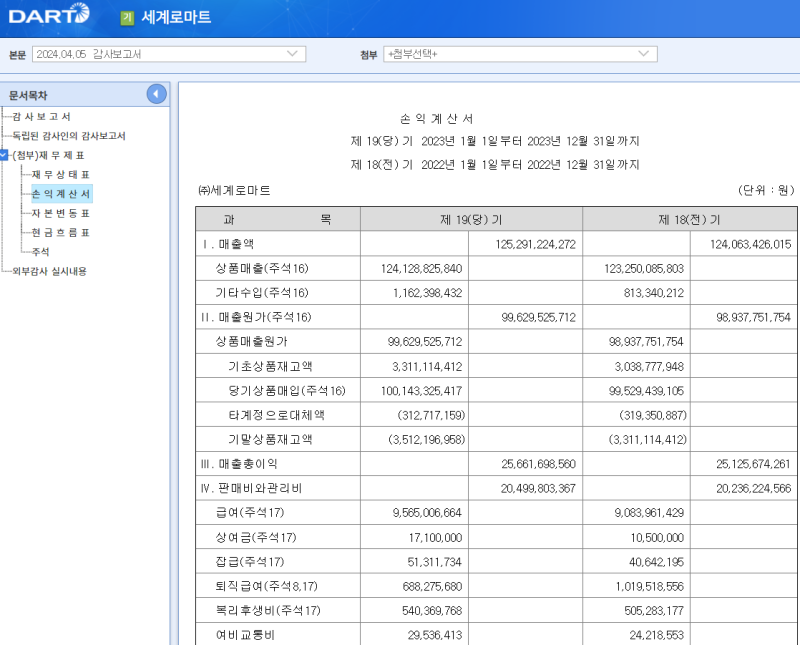Toggle the (첨부)재무제표 tree node checkbox
The image size is (800, 645).
pyautogui.click(x=4, y=155)
